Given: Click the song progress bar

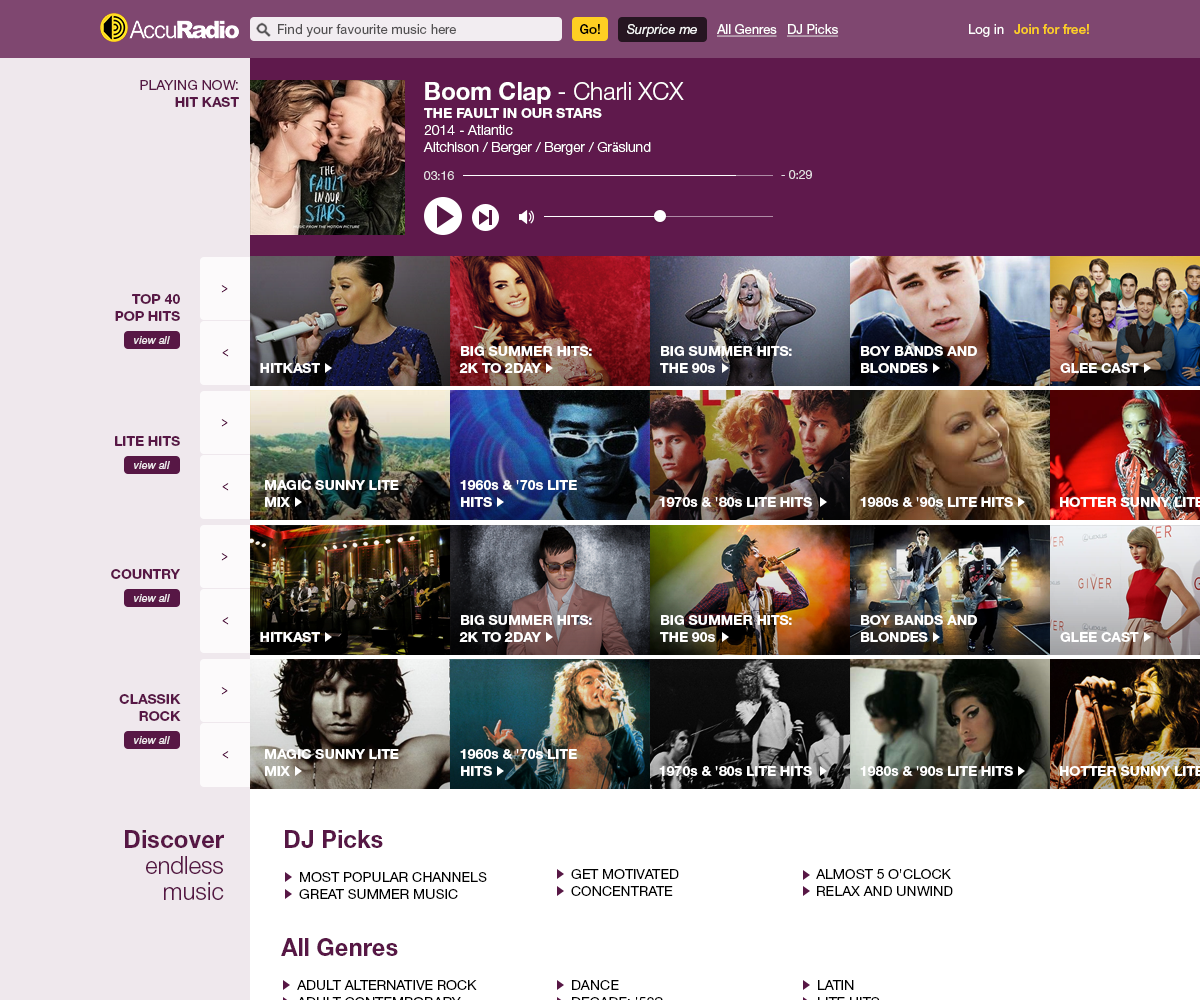Looking at the screenshot, I should coord(618,175).
